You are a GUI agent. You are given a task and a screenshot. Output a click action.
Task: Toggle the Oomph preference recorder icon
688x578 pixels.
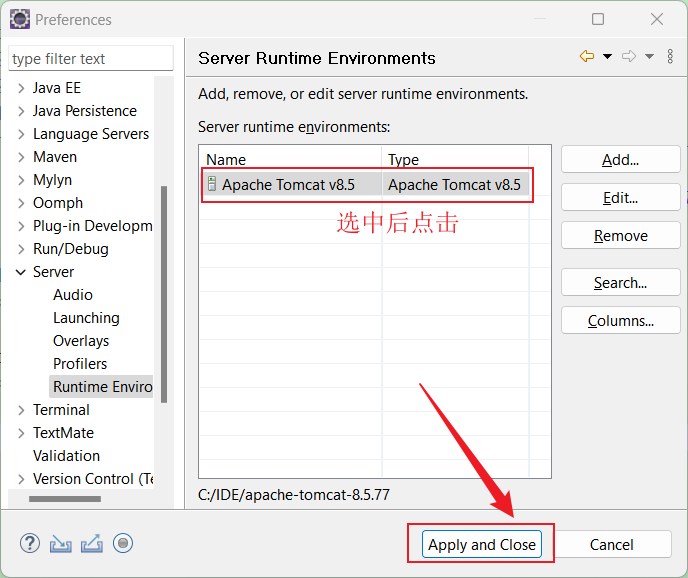point(123,543)
